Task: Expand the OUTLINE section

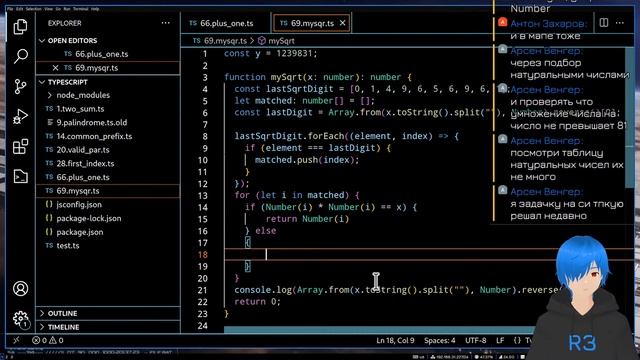Action: point(108,313)
